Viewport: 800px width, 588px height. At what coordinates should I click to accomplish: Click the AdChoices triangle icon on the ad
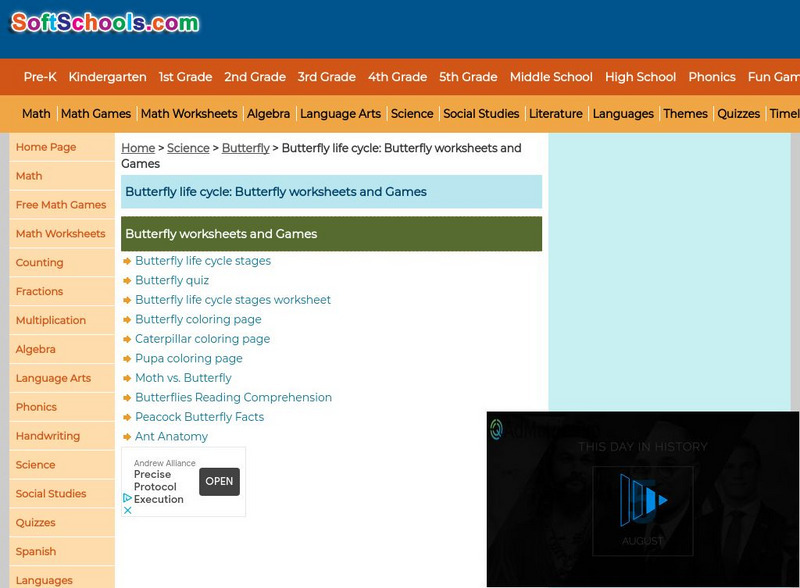click(128, 498)
